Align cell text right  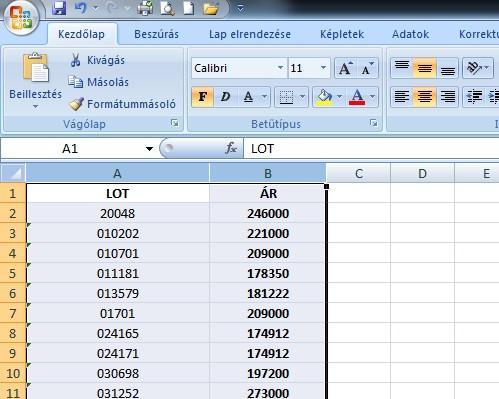coord(447,97)
